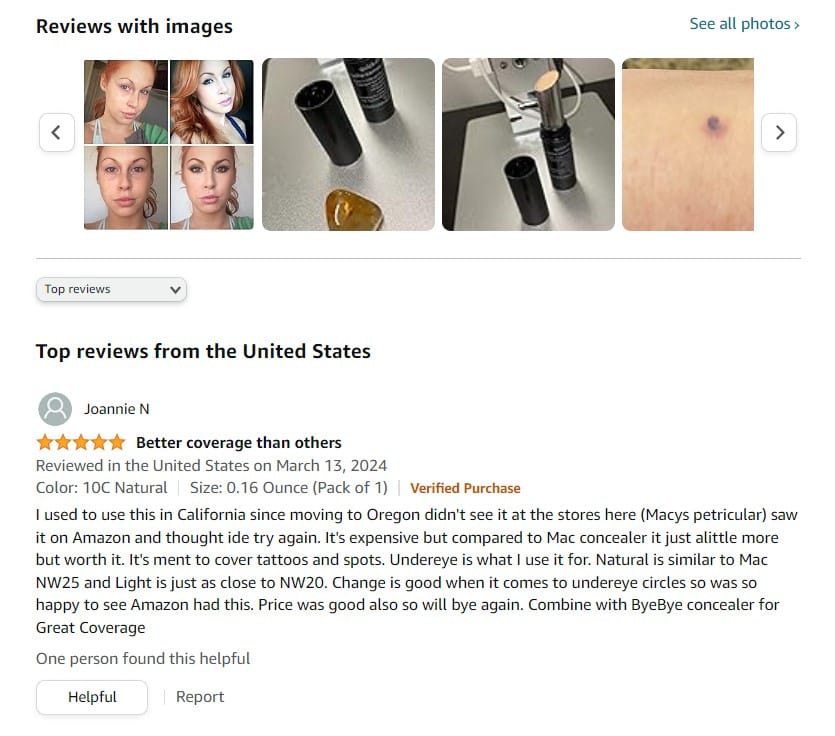This screenshot has height=736, width=835.
Task: Report Joannie N's review
Action: [x=200, y=697]
